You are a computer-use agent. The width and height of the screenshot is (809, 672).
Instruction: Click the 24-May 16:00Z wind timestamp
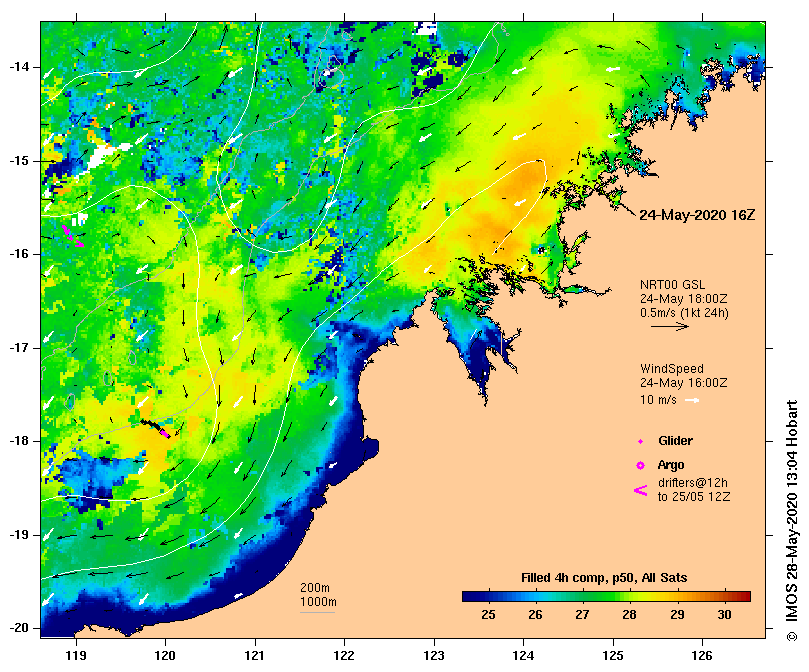(x=684, y=383)
